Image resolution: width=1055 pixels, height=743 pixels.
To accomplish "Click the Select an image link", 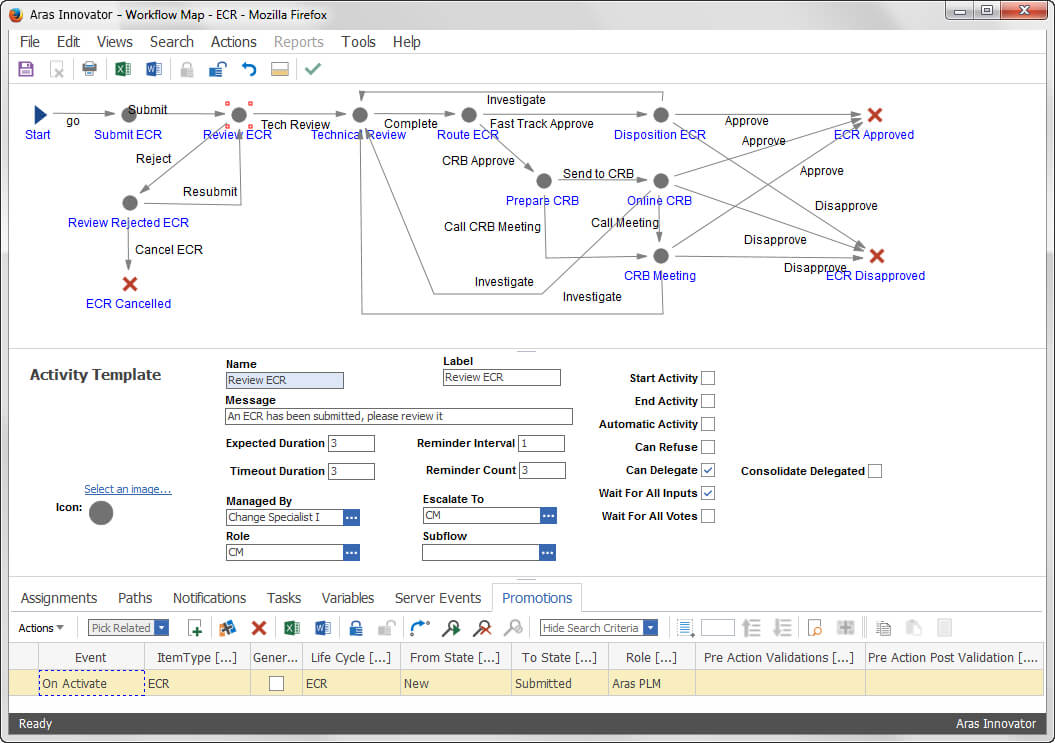I will pos(128,489).
